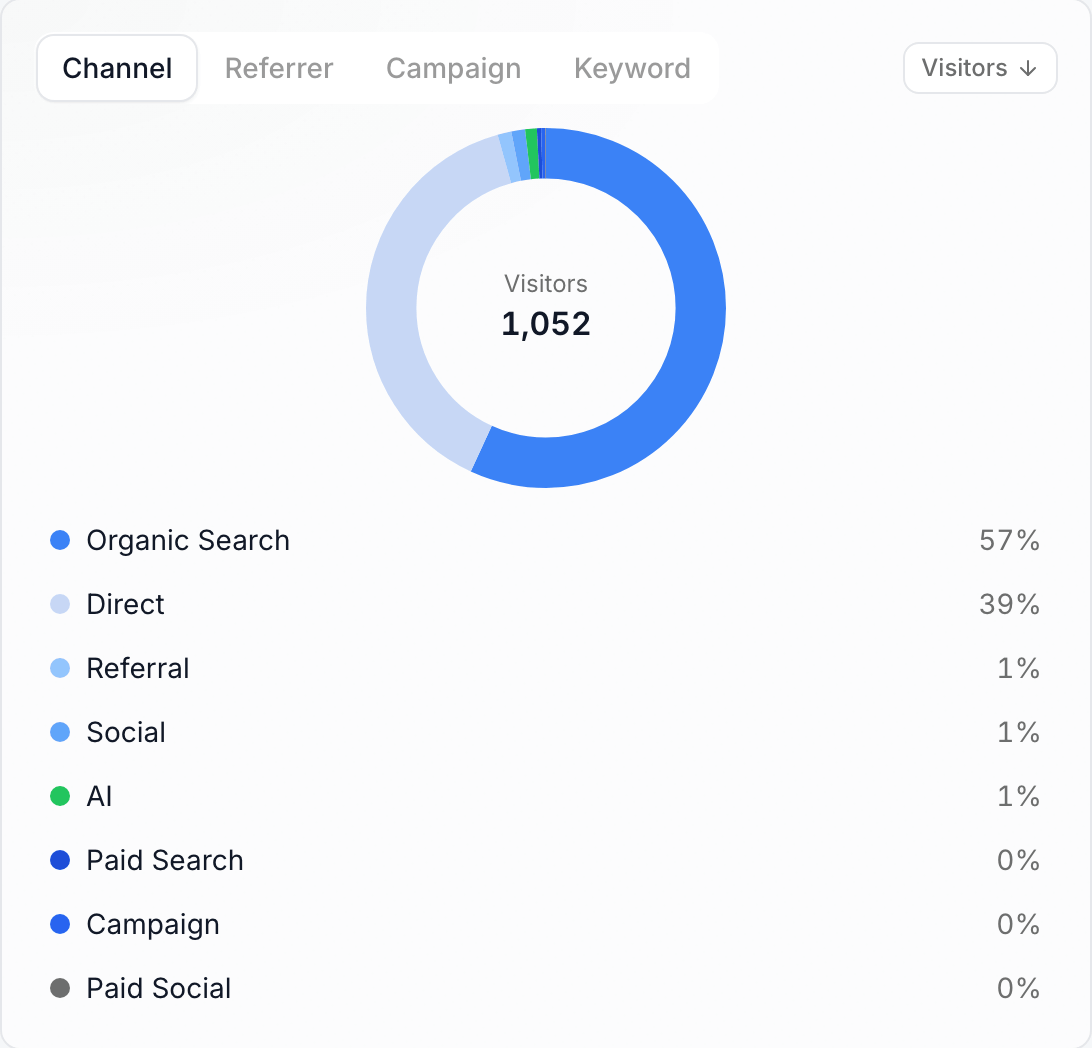Show the Keyword tab
This screenshot has height=1048, width=1092.
(632, 68)
